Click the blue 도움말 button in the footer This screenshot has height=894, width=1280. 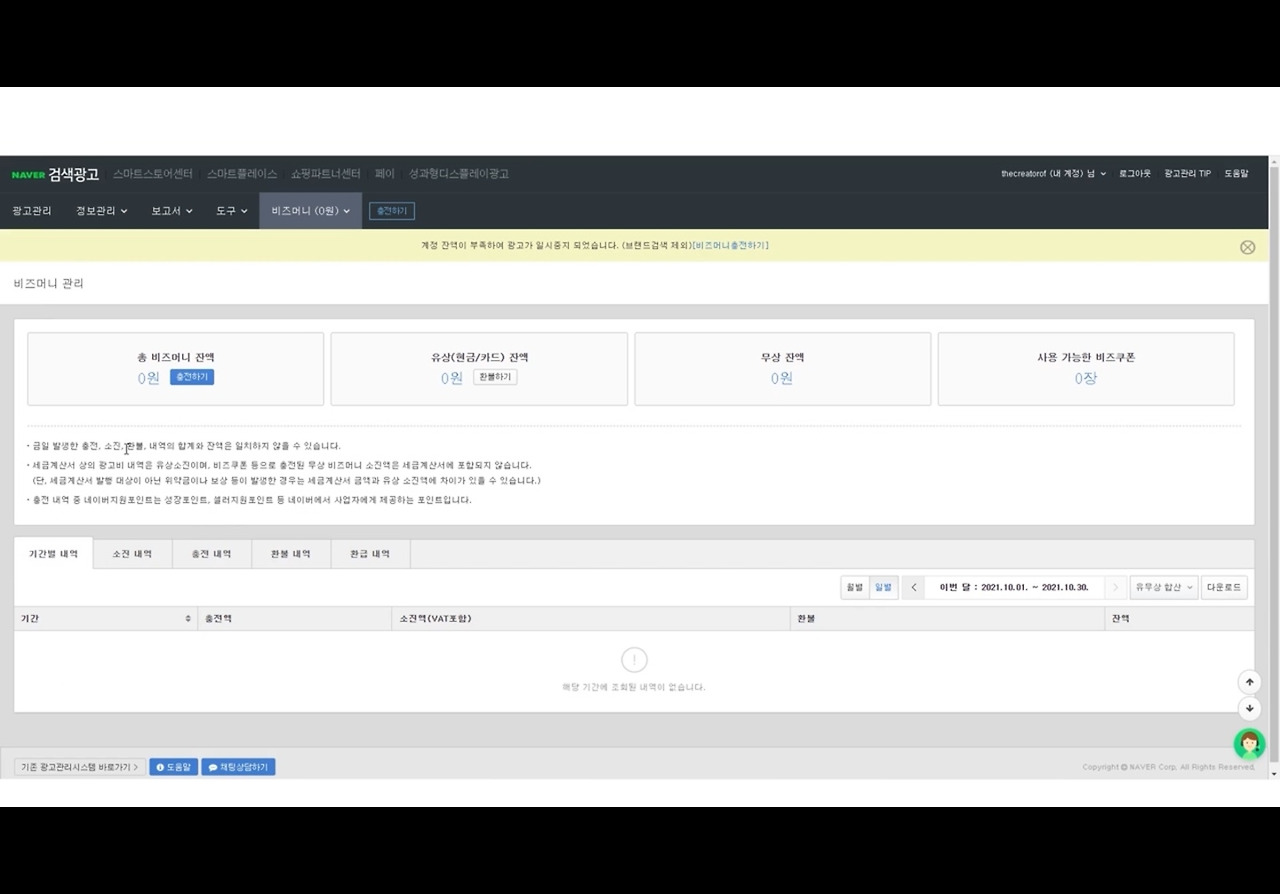[174, 767]
